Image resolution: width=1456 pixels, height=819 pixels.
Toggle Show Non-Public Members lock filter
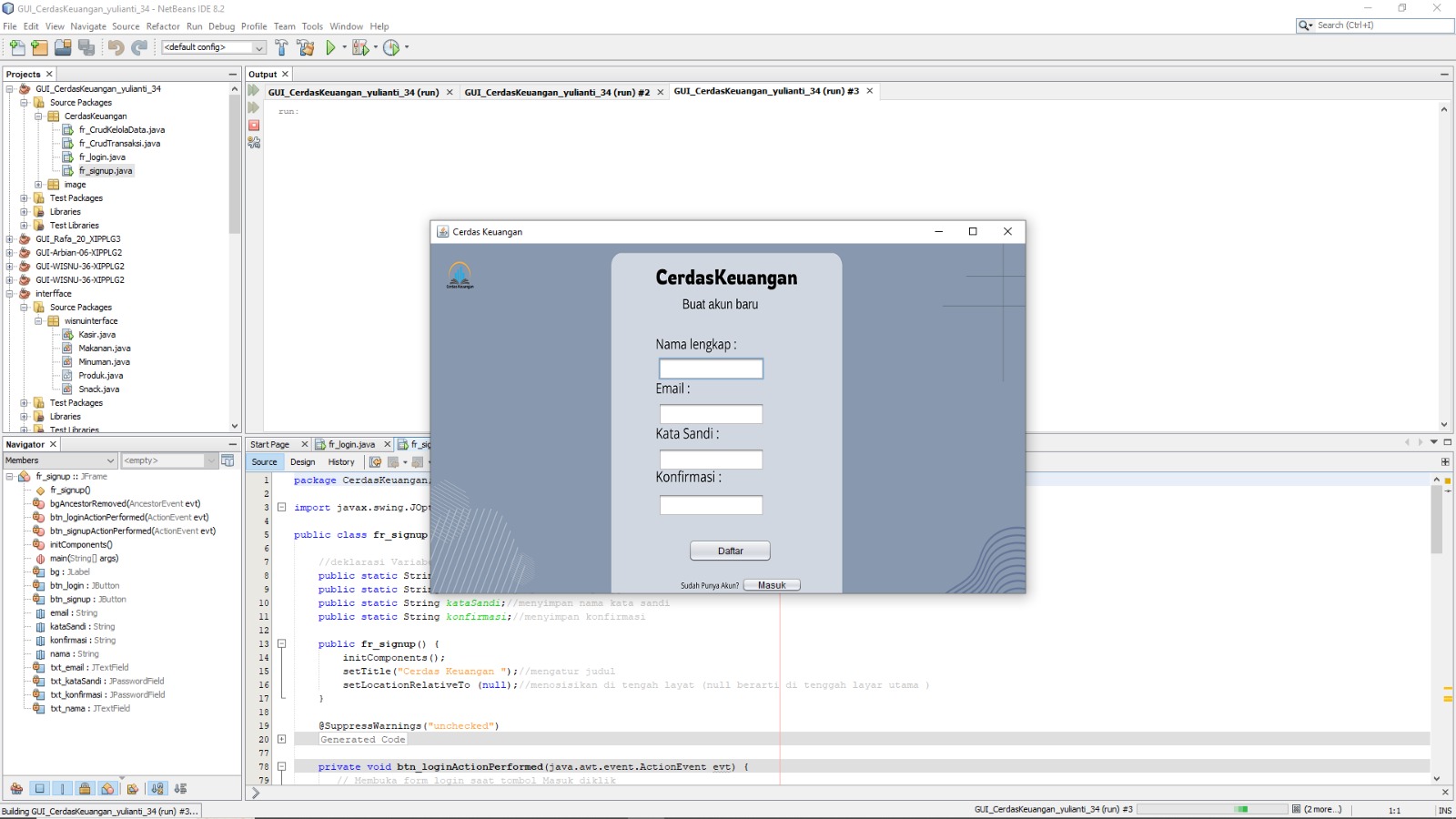tap(85, 789)
